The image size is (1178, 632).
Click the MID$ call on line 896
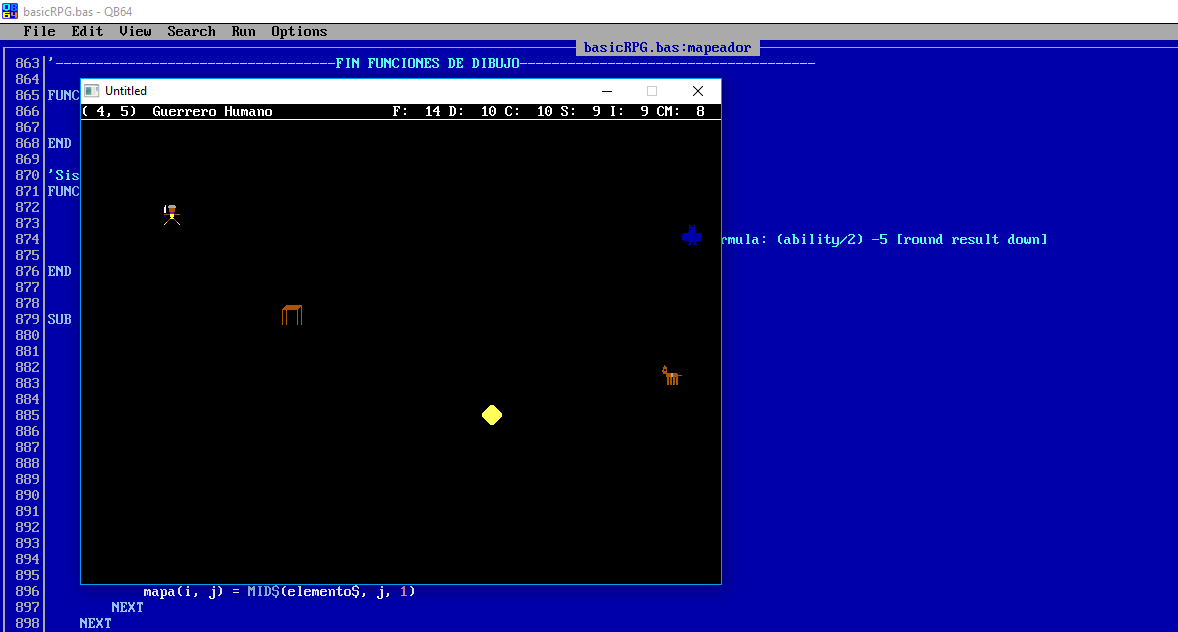[263, 591]
